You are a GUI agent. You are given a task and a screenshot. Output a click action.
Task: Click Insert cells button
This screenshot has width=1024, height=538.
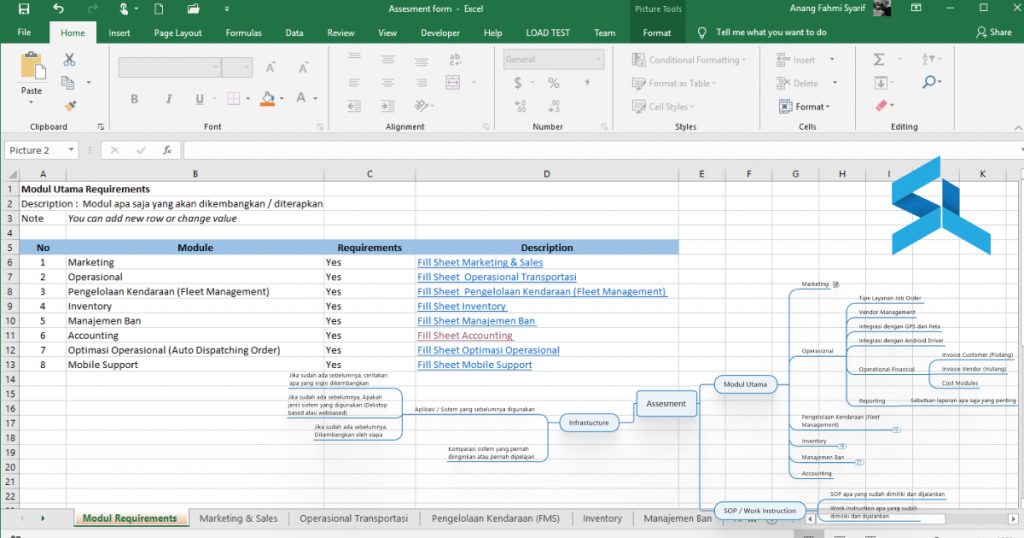796,59
